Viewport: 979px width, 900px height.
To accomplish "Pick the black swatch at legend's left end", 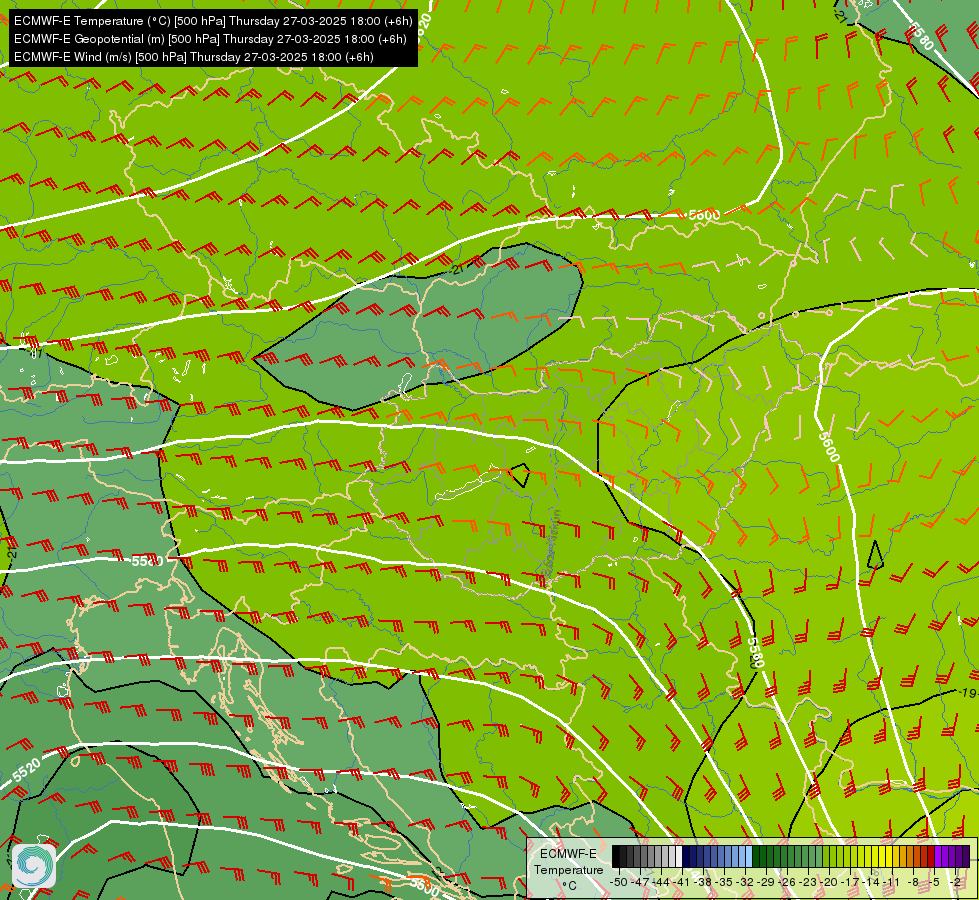I will pos(616,856).
